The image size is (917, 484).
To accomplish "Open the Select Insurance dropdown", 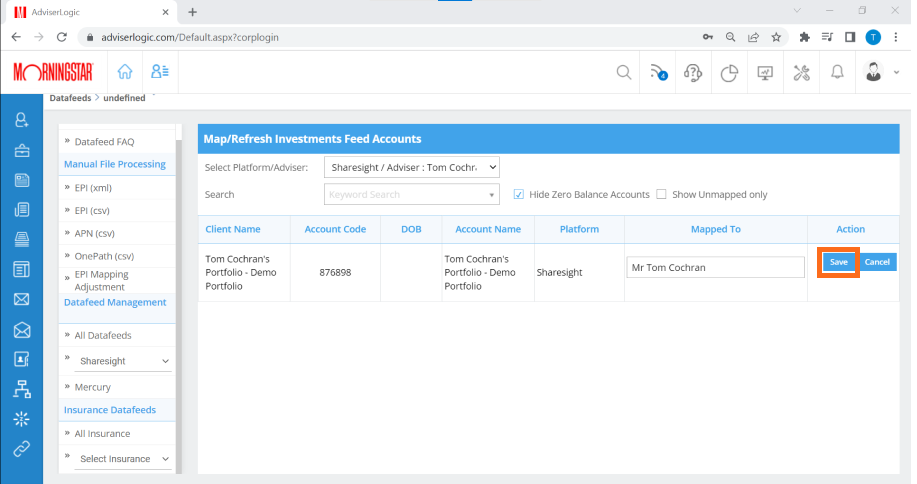I will 123,459.
